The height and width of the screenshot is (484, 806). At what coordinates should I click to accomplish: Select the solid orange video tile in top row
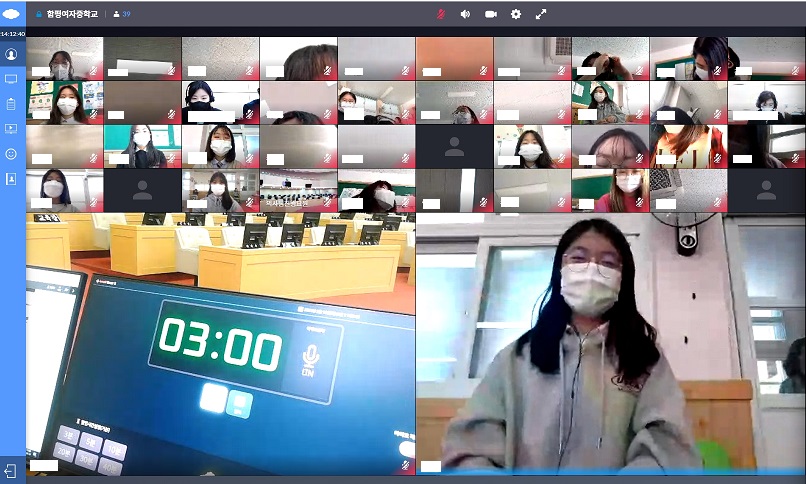(x=454, y=58)
